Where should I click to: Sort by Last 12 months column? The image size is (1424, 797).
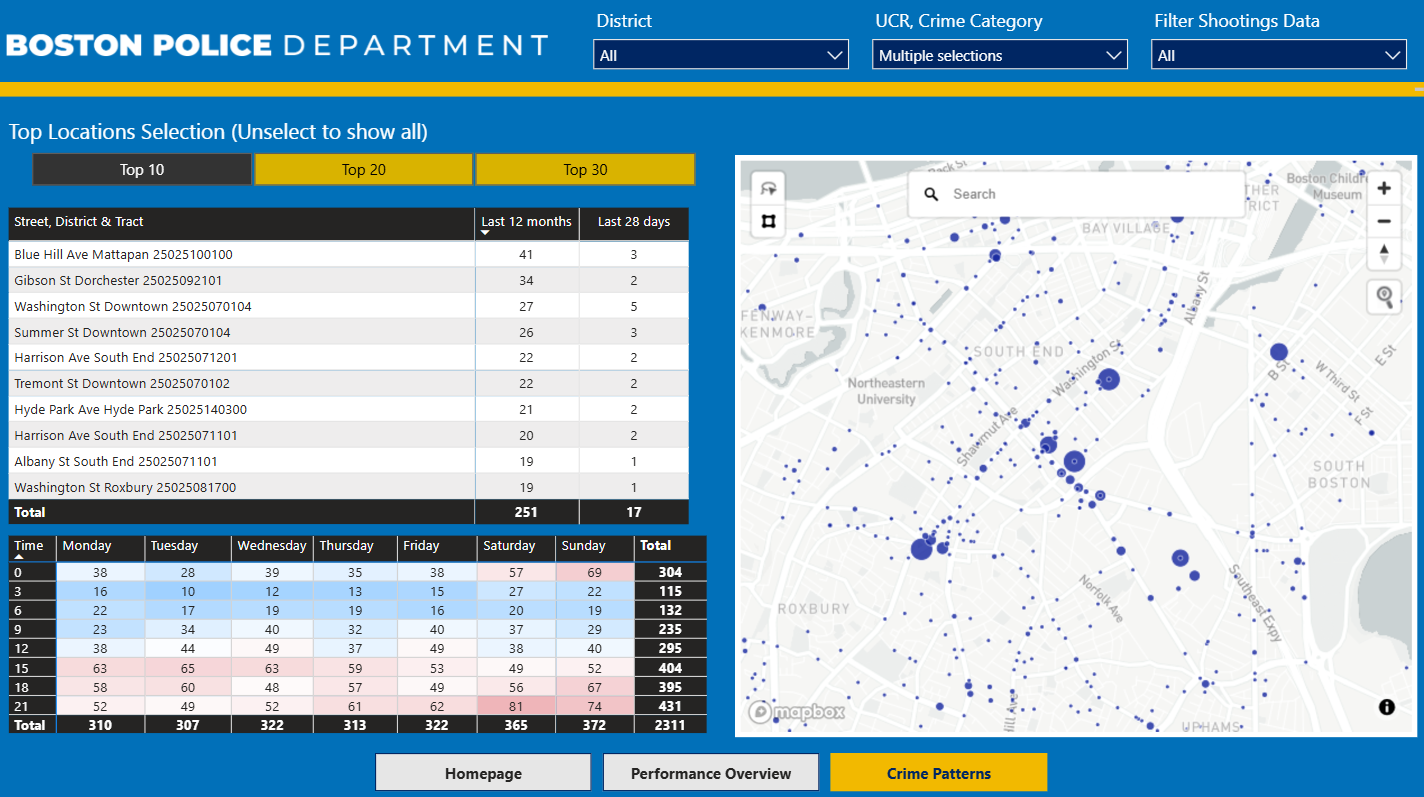coord(527,222)
